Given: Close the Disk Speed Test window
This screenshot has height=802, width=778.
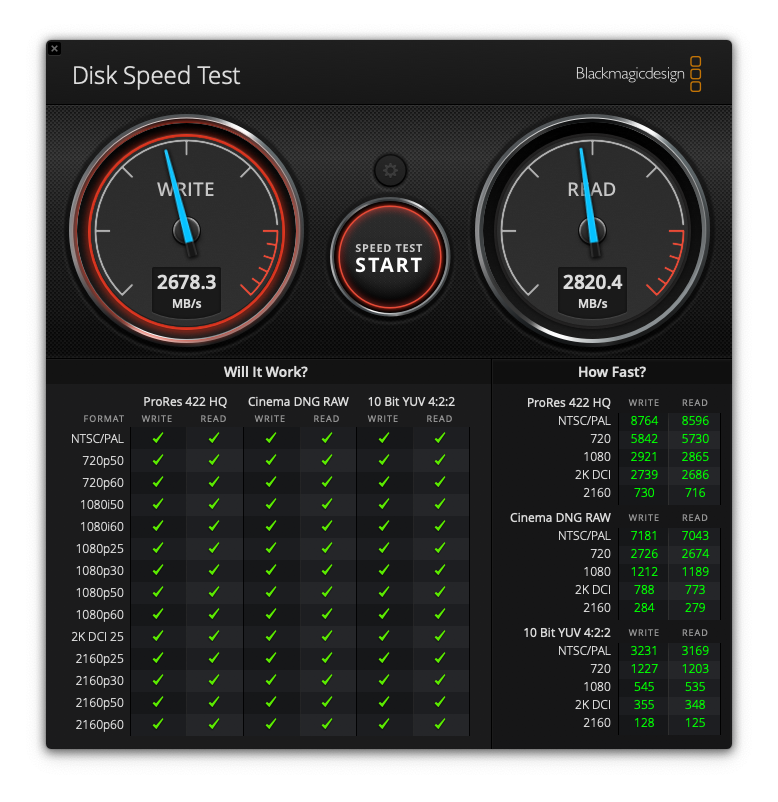Looking at the screenshot, I should tap(55, 49).
